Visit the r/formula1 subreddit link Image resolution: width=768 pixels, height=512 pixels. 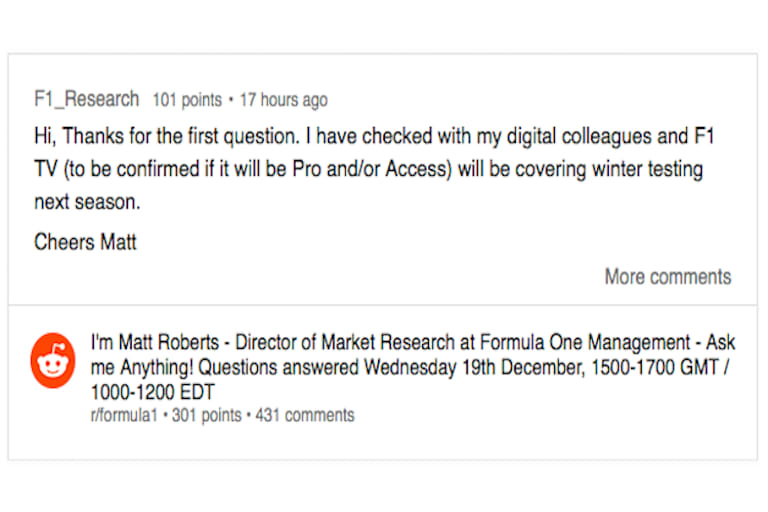coord(126,415)
